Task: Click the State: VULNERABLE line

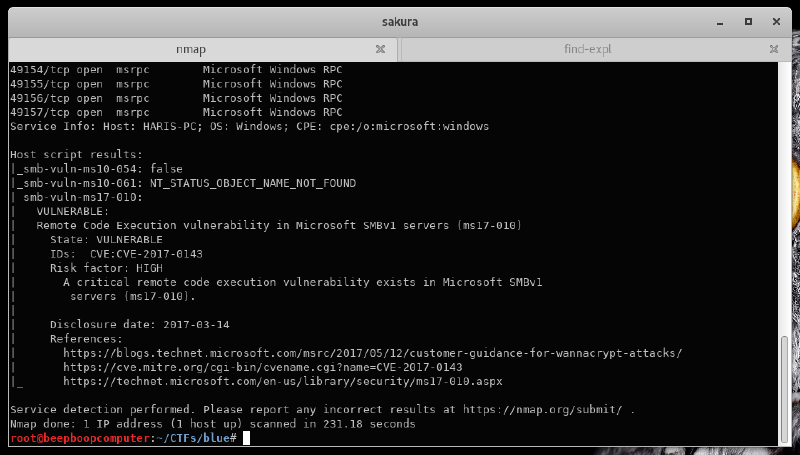Action: tap(106, 240)
